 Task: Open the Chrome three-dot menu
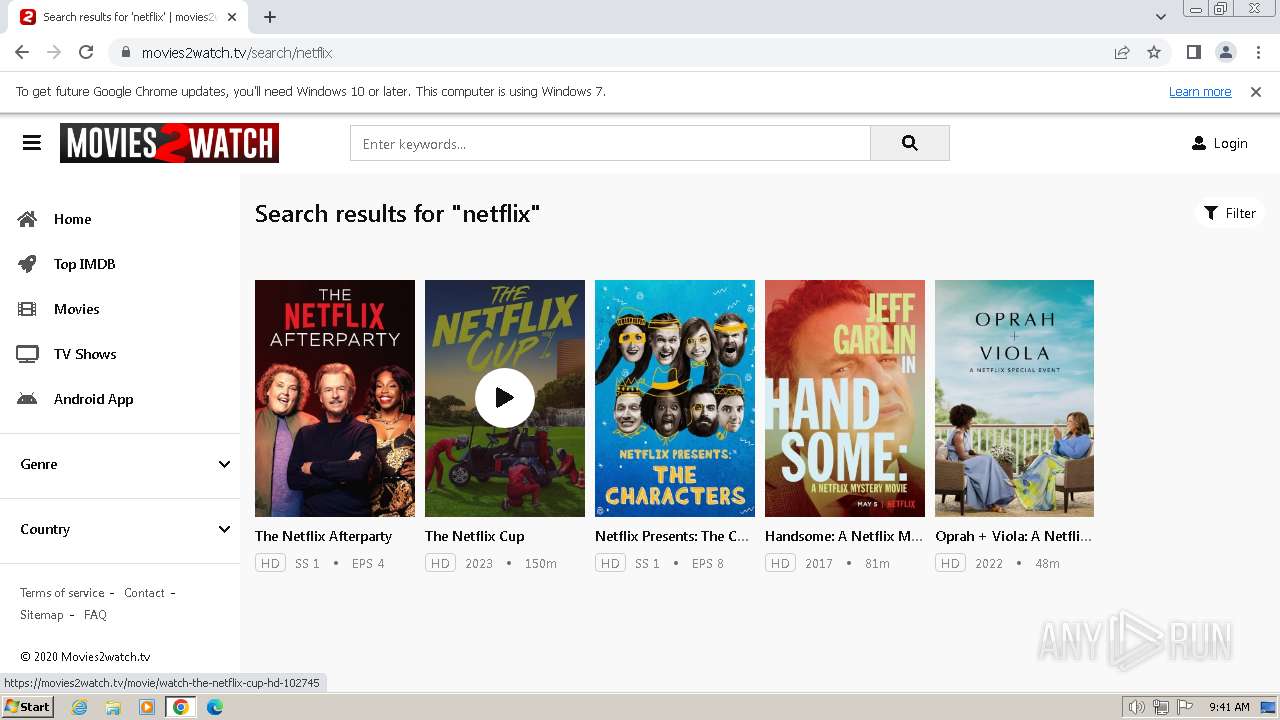[1257, 52]
